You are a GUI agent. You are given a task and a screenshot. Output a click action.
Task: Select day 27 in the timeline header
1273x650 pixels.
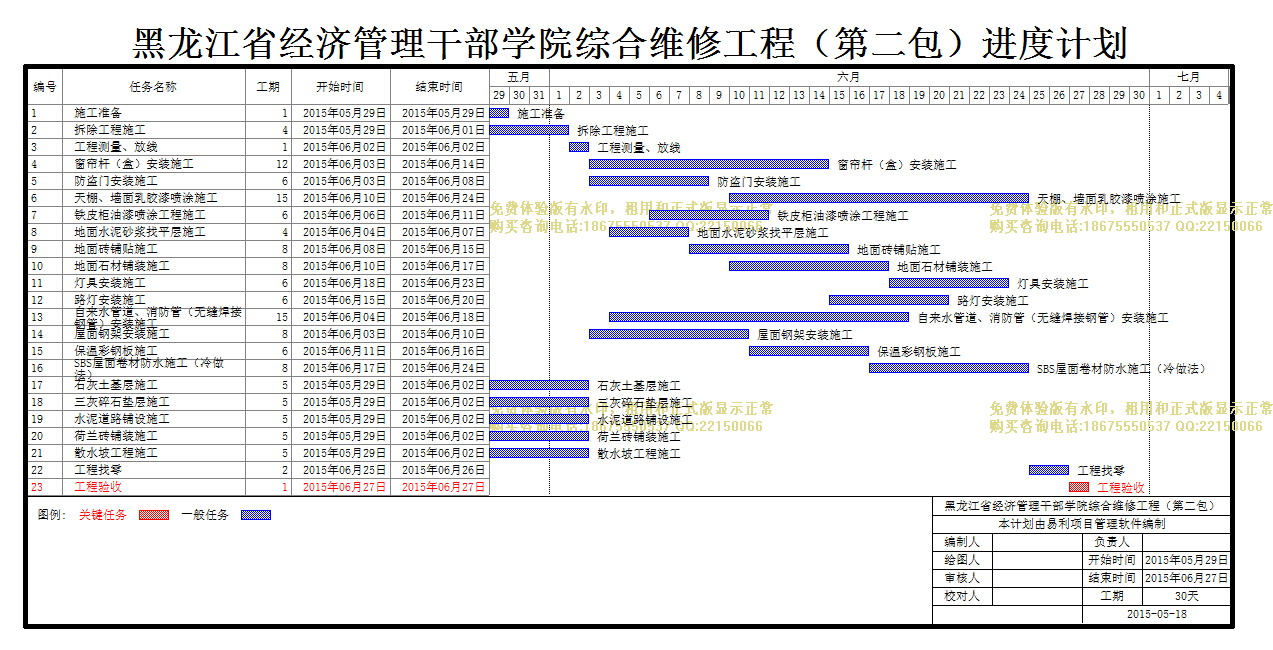pos(1079,96)
